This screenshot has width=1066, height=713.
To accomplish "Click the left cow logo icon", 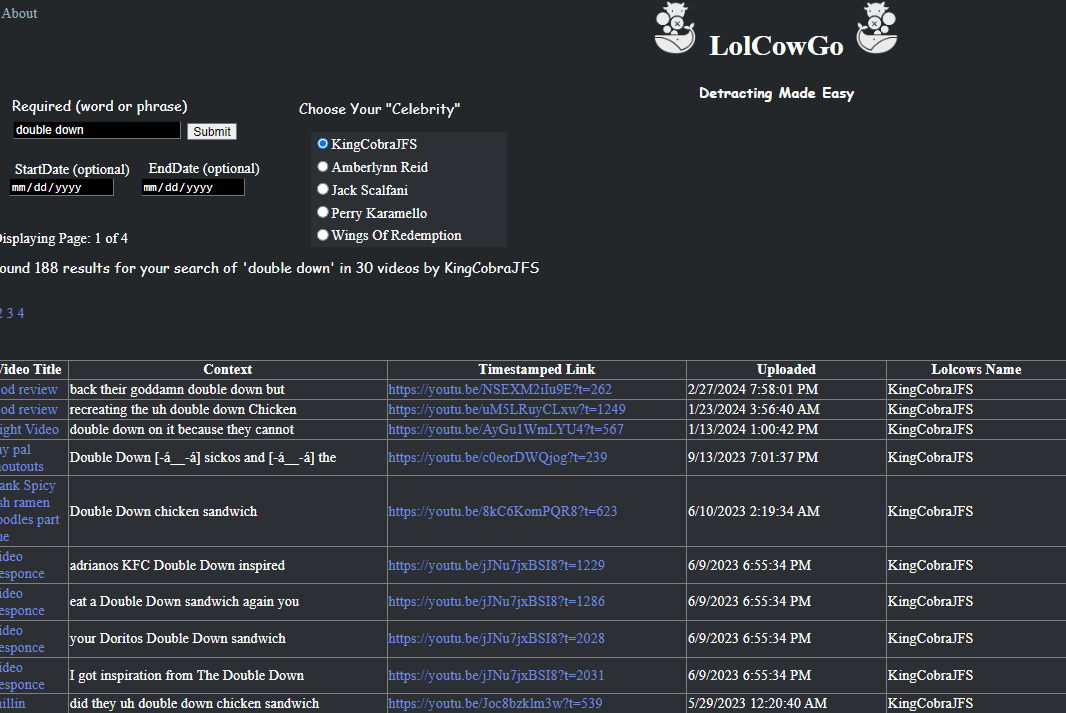I will pyautogui.click(x=674, y=28).
